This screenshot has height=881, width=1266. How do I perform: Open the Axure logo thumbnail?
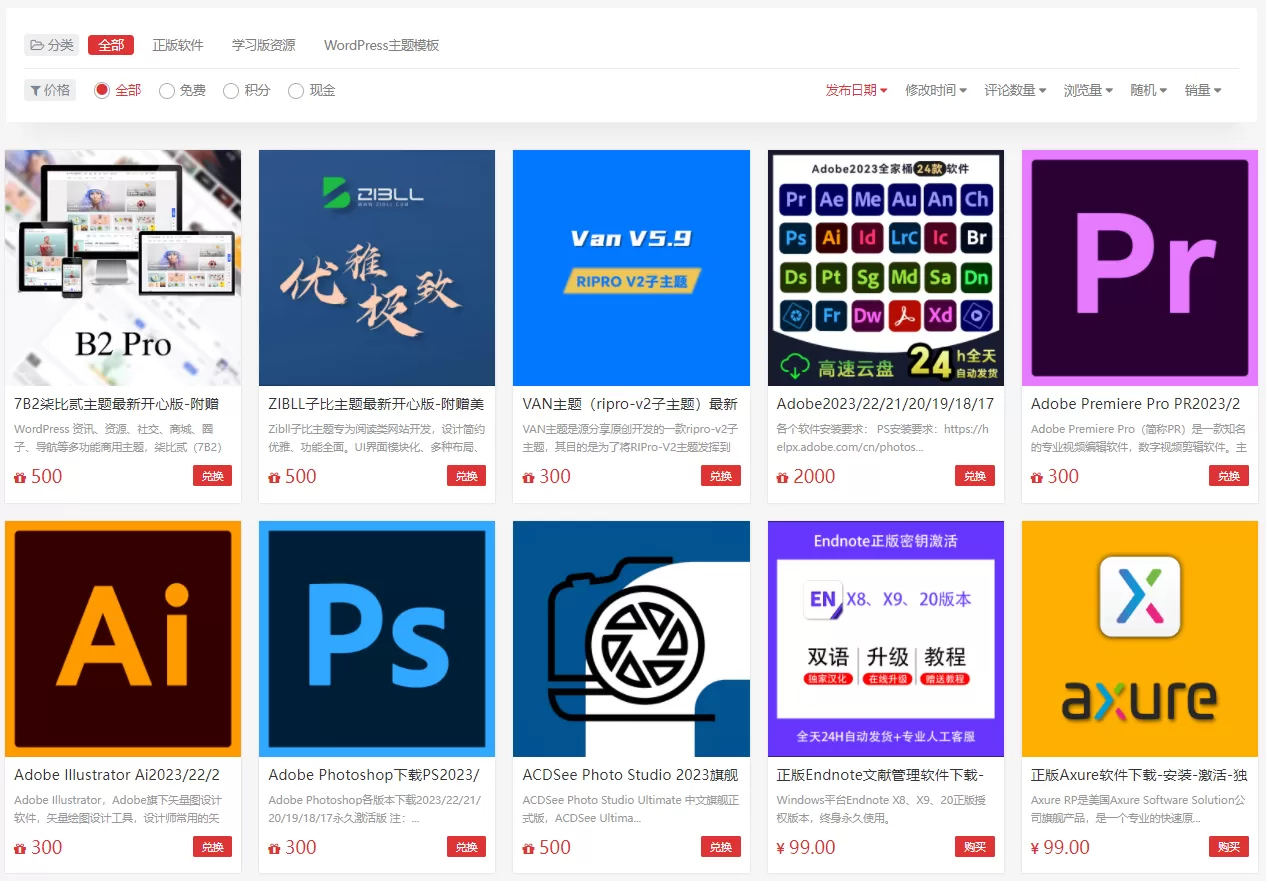point(1140,639)
